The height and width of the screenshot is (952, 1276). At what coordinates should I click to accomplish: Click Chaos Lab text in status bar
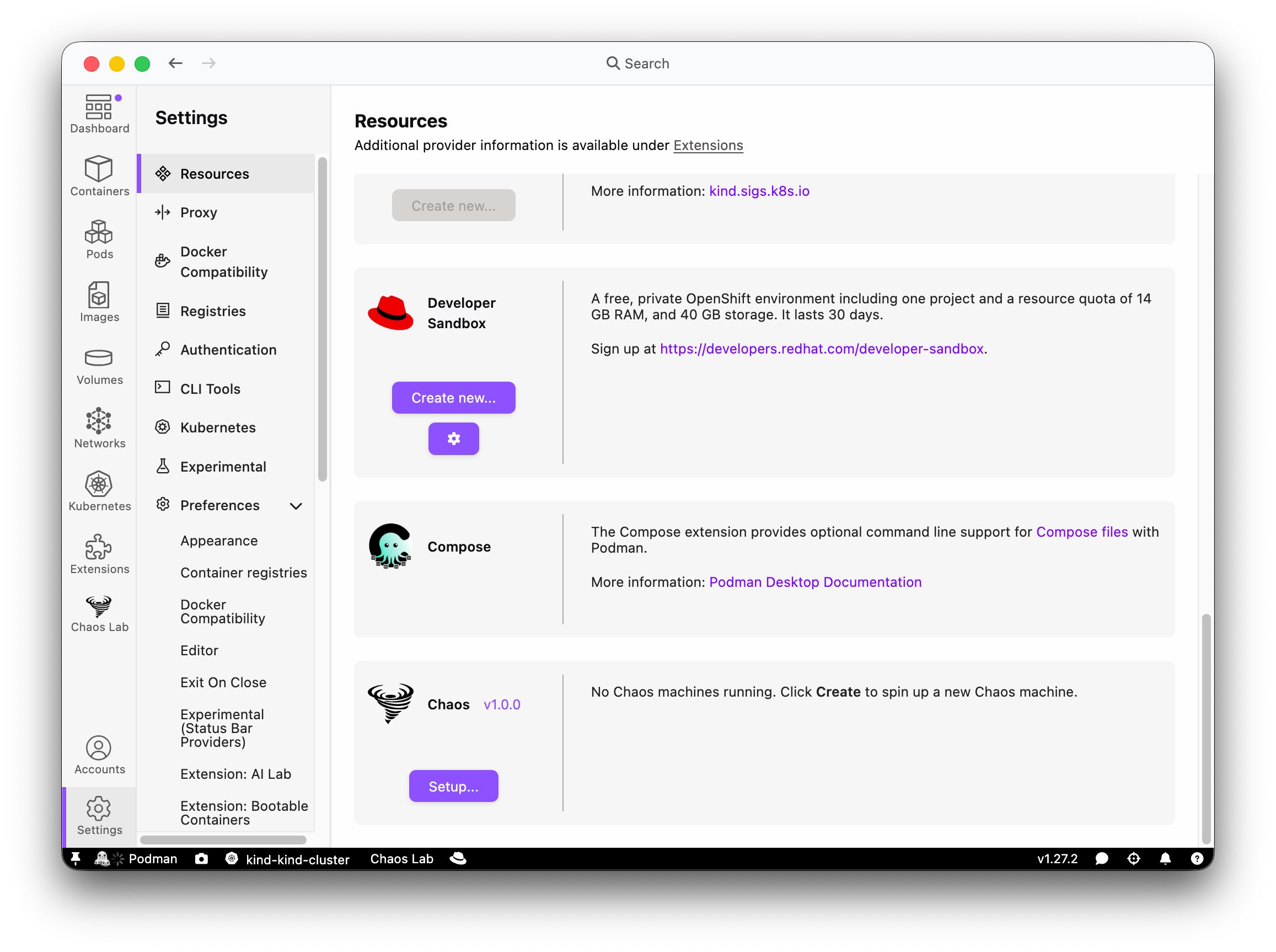click(401, 859)
